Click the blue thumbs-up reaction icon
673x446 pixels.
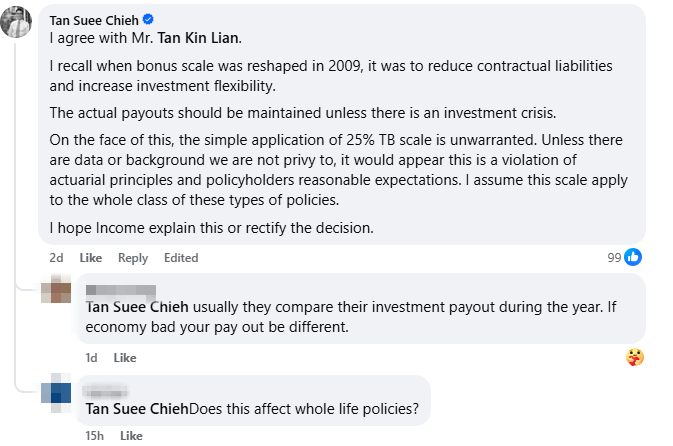tap(633, 257)
